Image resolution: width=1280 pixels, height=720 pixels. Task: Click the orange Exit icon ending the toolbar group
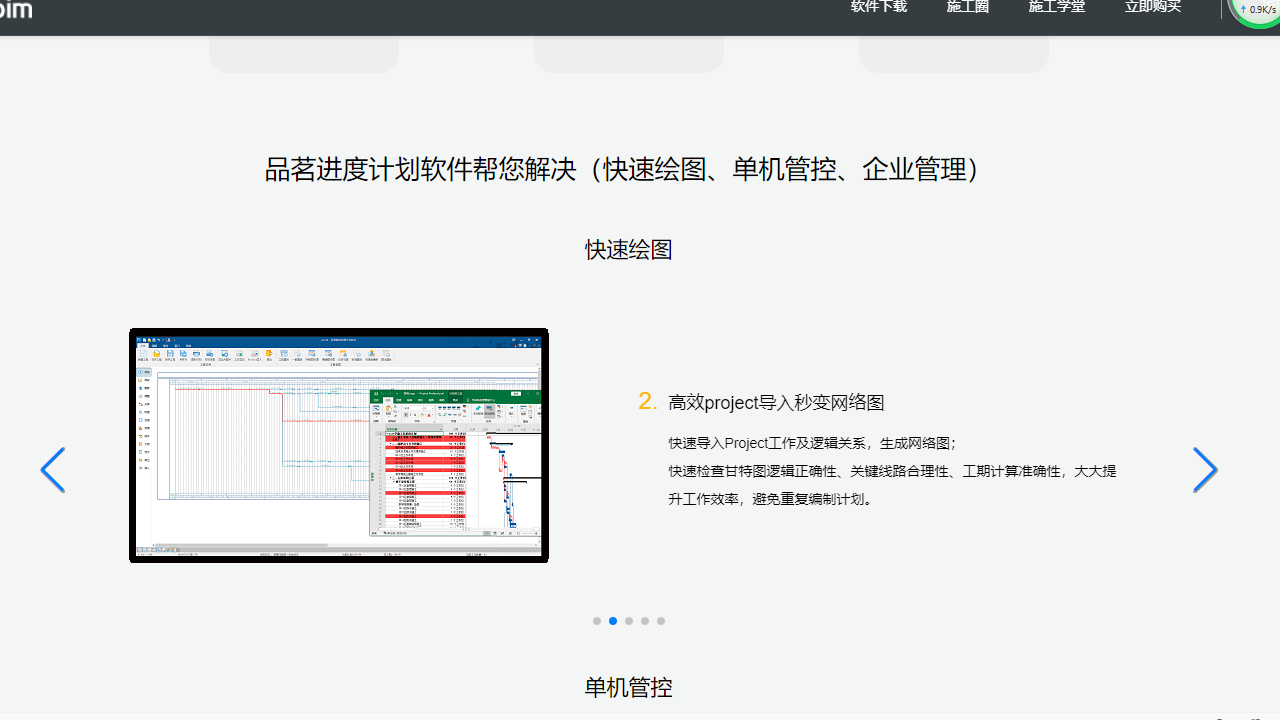coord(268,353)
